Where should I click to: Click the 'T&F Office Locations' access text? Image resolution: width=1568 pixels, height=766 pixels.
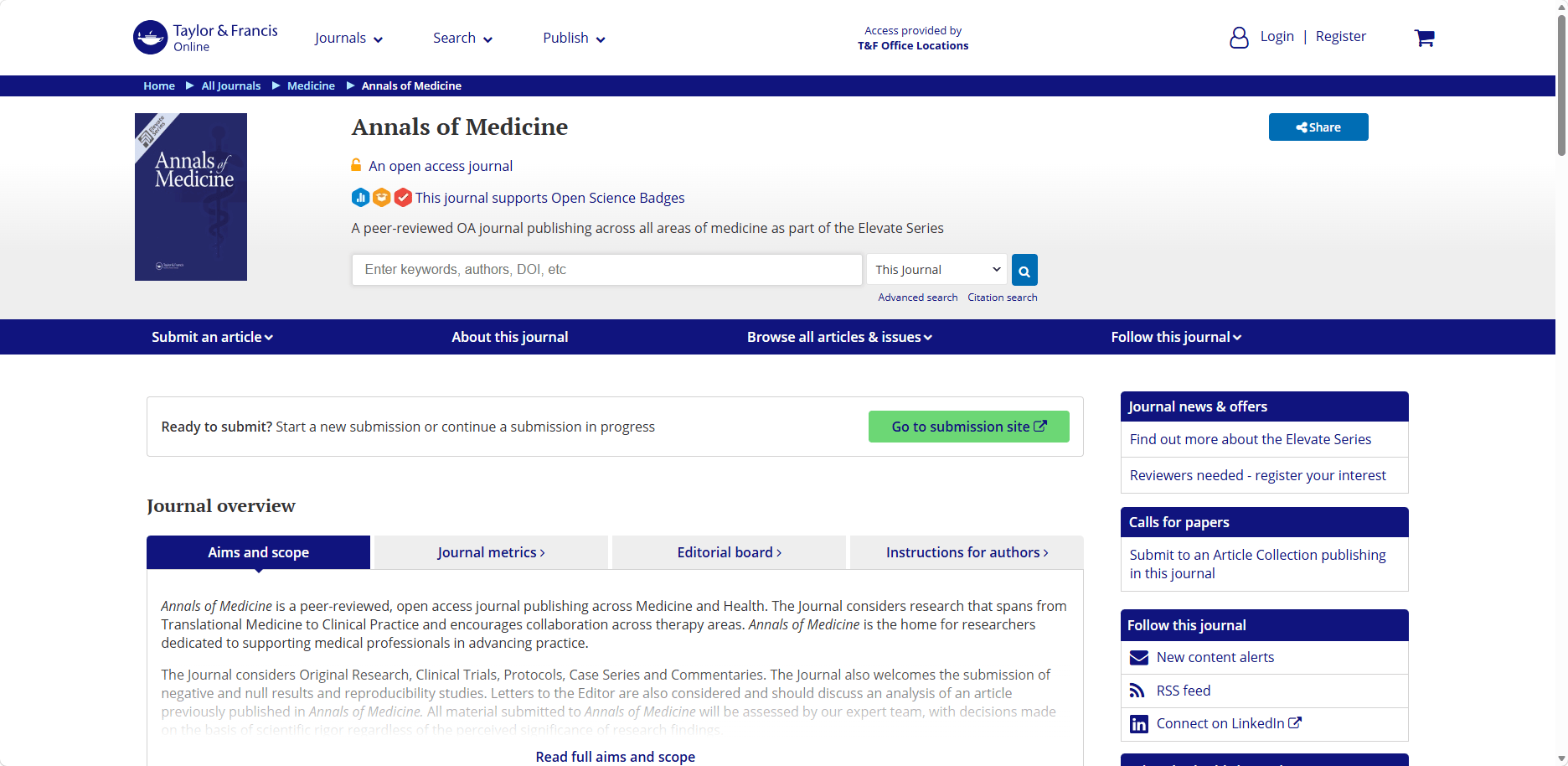coord(913,46)
